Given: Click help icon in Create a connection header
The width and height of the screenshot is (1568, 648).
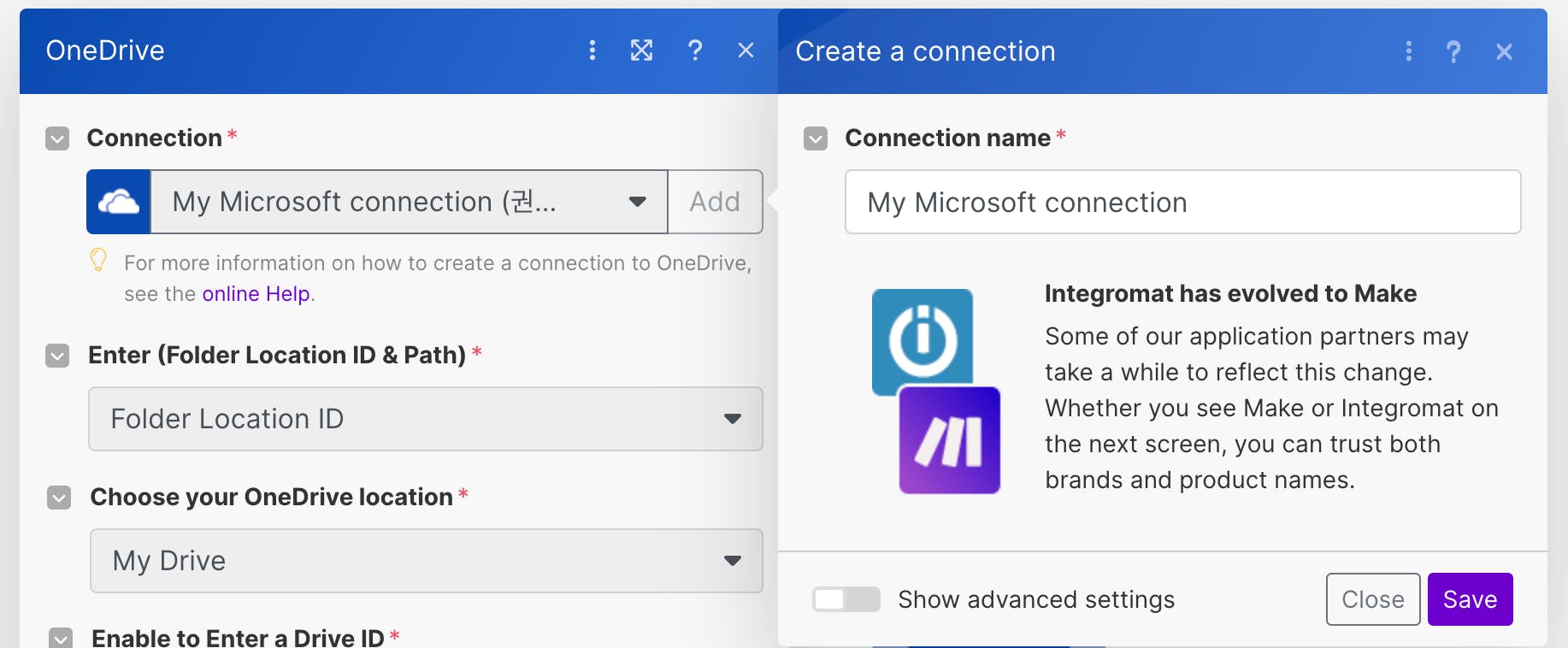Looking at the screenshot, I should pyautogui.click(x=1453, y=51).
